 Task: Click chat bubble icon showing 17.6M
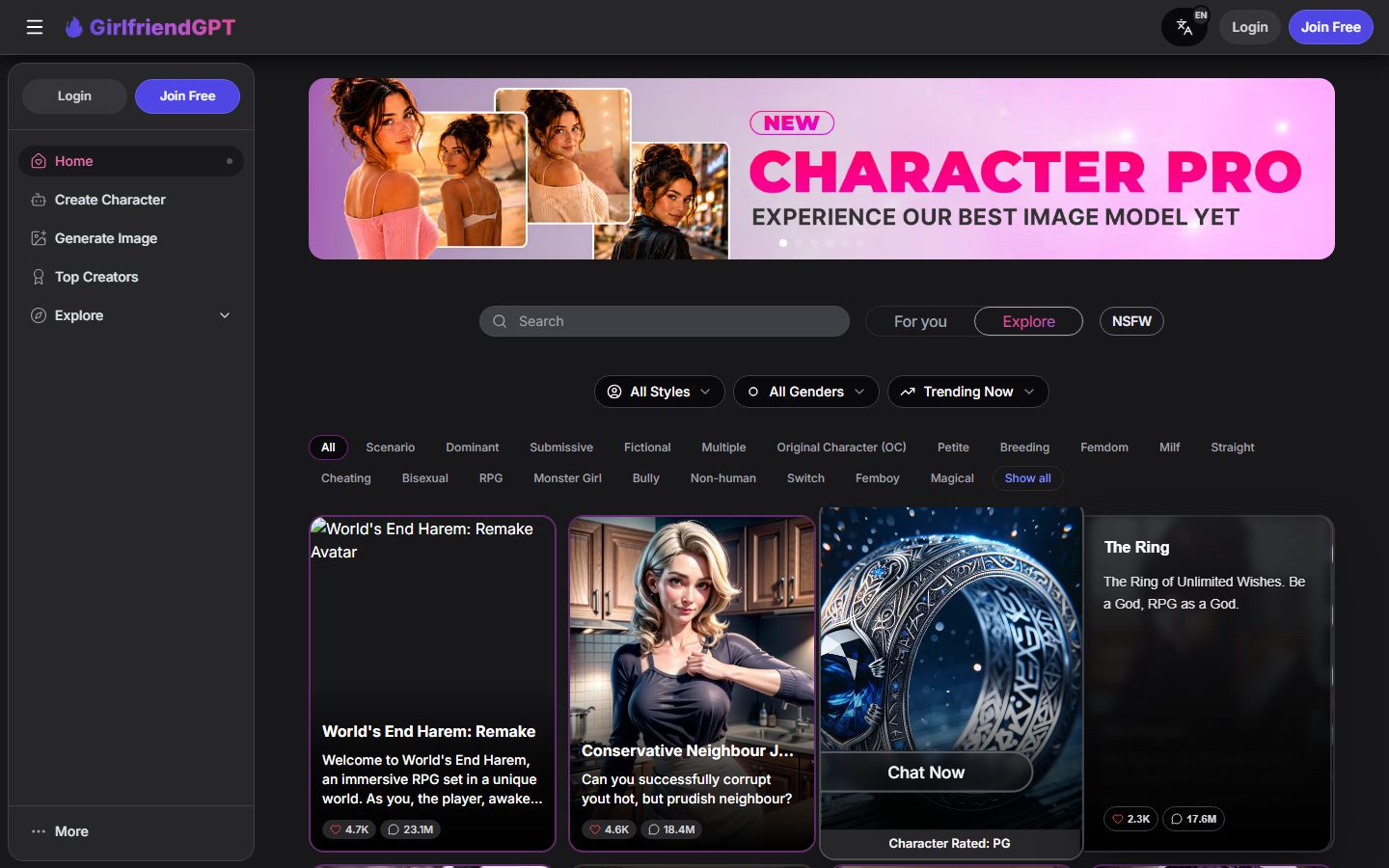(1177, 819)
